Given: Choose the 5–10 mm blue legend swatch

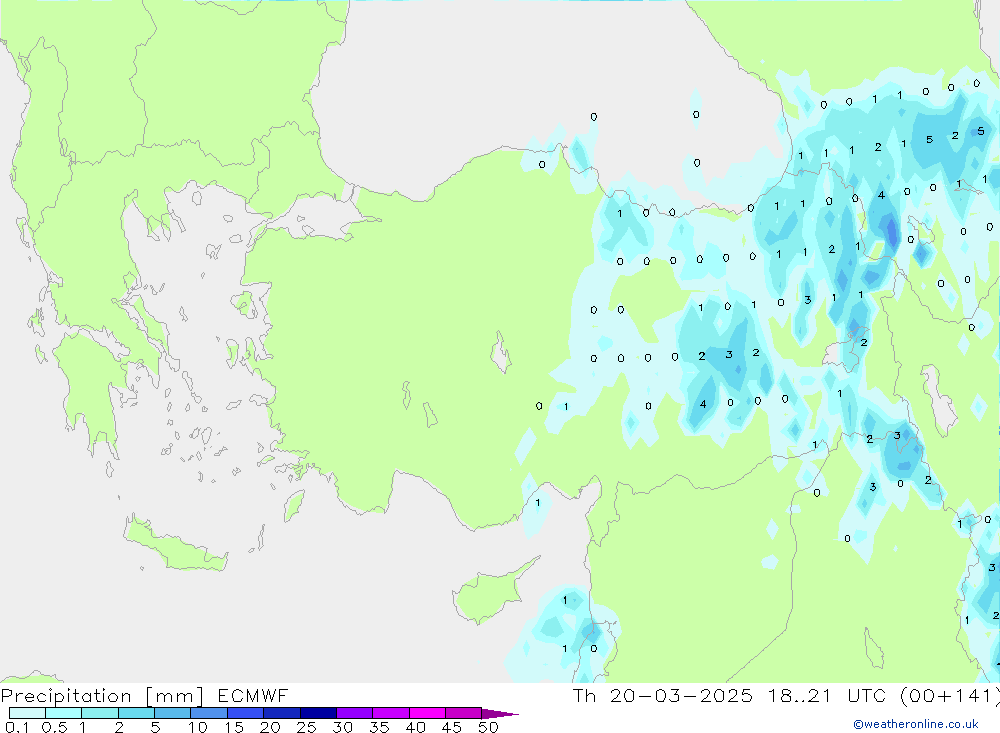Looking at the screenshot, I should point(173,713).
